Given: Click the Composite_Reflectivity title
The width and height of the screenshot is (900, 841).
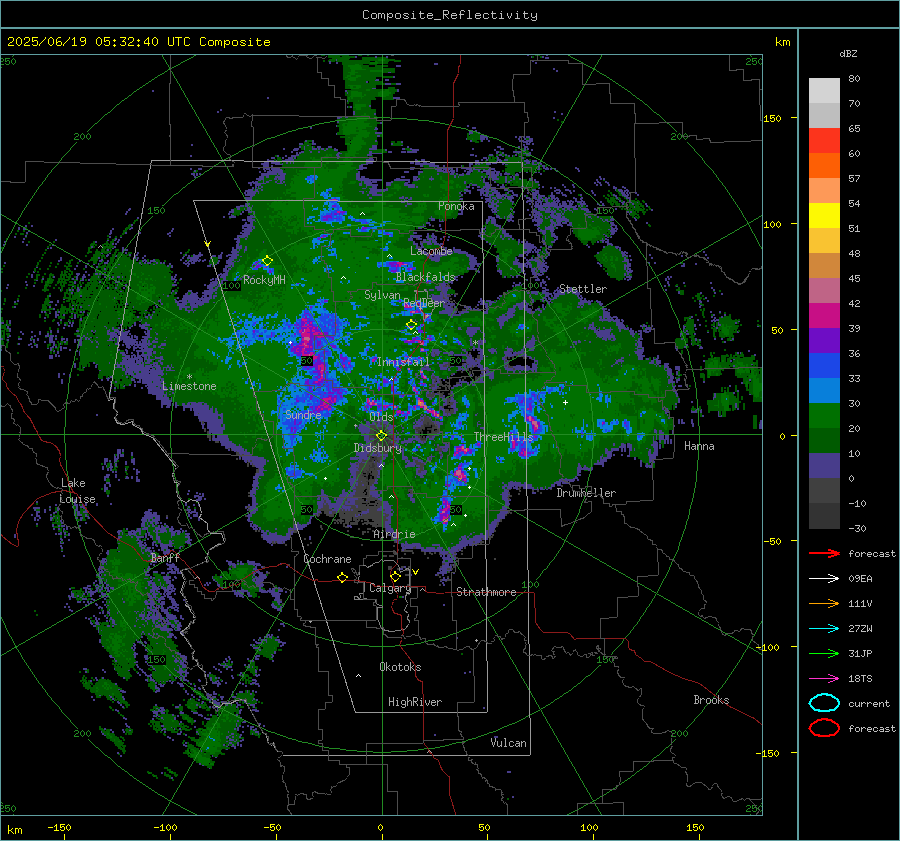Looking at the screenshot, I should 450,15.
